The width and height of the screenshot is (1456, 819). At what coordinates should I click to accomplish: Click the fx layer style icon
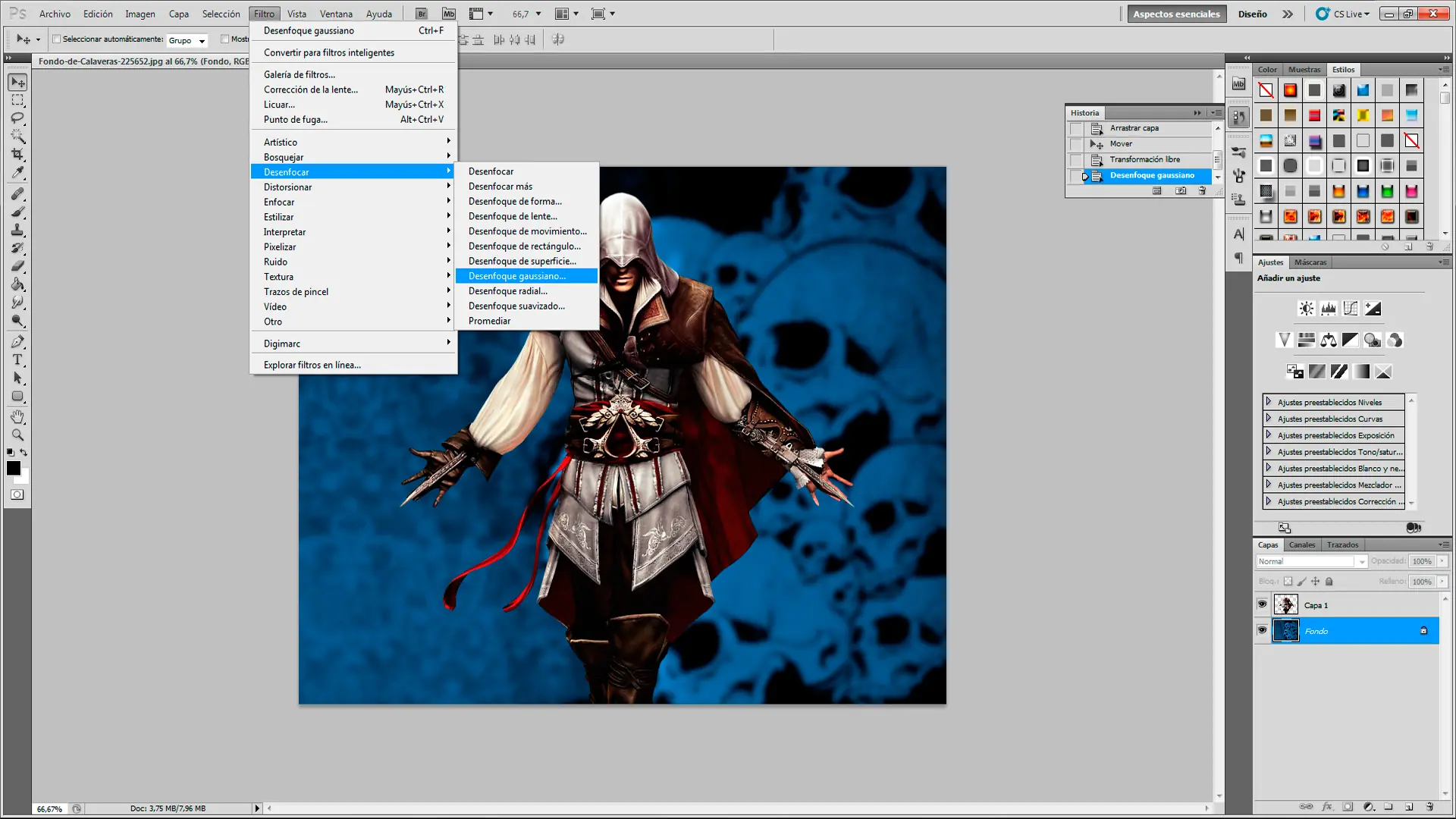point(1327,807)
